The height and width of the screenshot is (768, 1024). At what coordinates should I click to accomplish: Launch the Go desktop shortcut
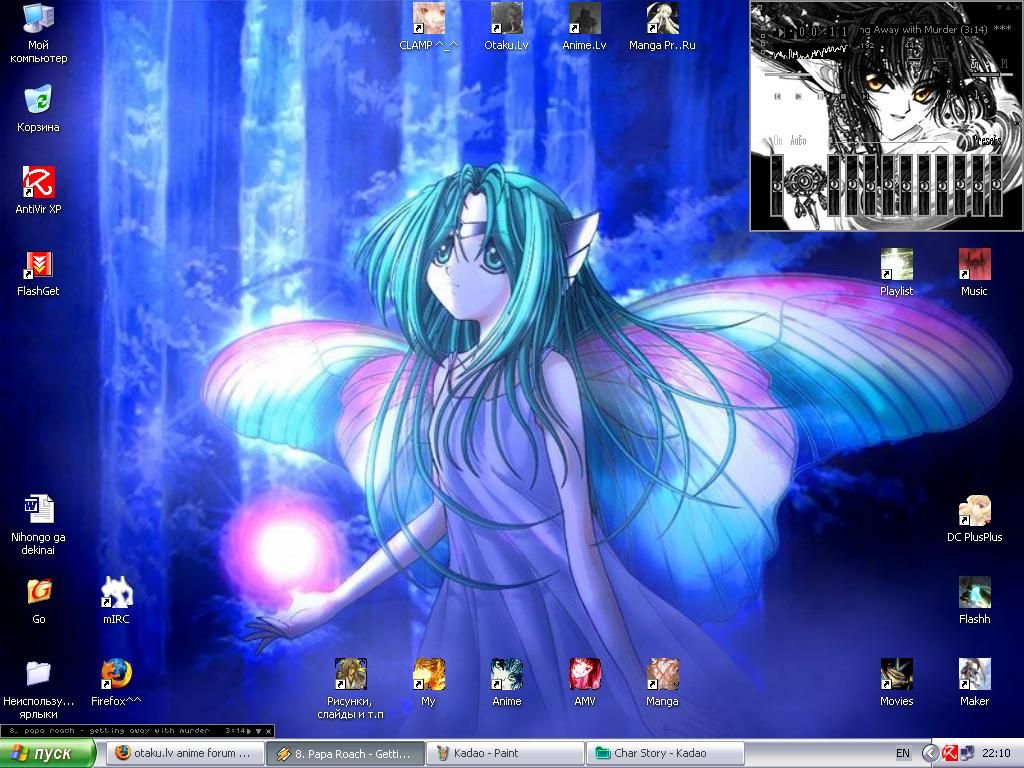pyautogui.click(x=39, y=601)
